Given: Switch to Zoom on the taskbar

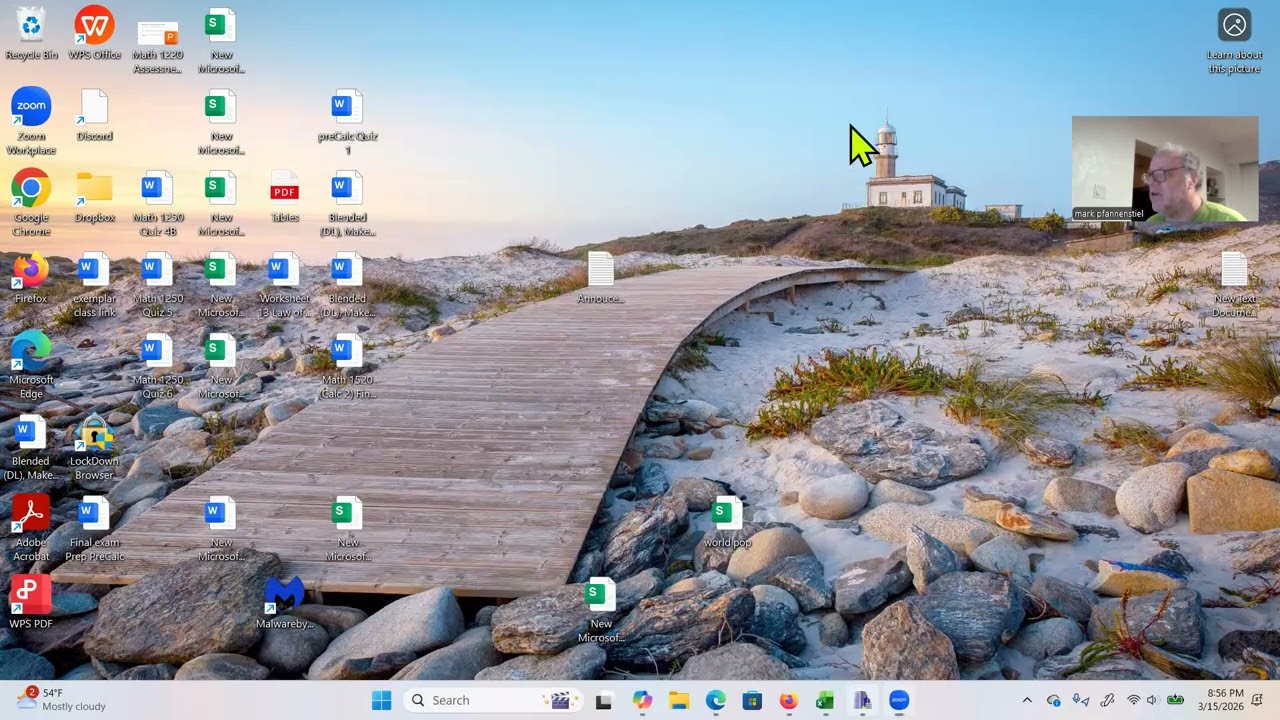Looking at the screenshot, I should coord(899,701).
